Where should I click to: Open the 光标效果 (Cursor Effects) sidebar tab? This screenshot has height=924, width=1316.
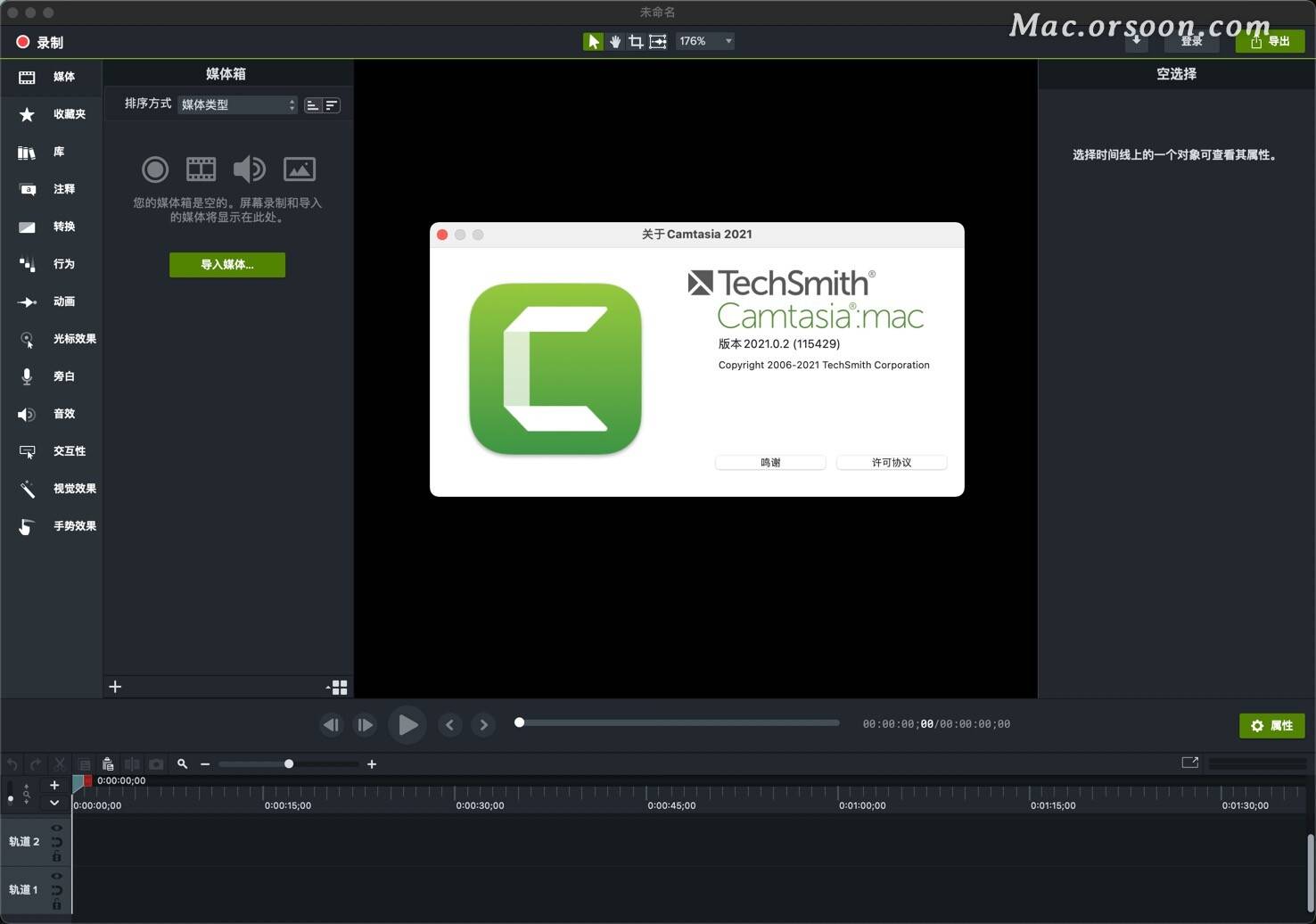click(51, 339)
